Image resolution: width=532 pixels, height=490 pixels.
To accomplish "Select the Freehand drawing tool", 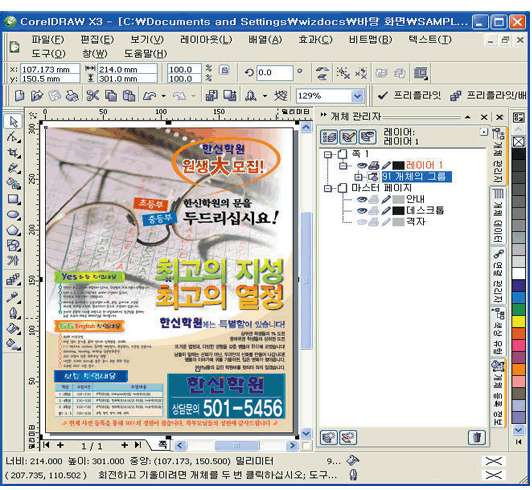I will pos(13,168).
